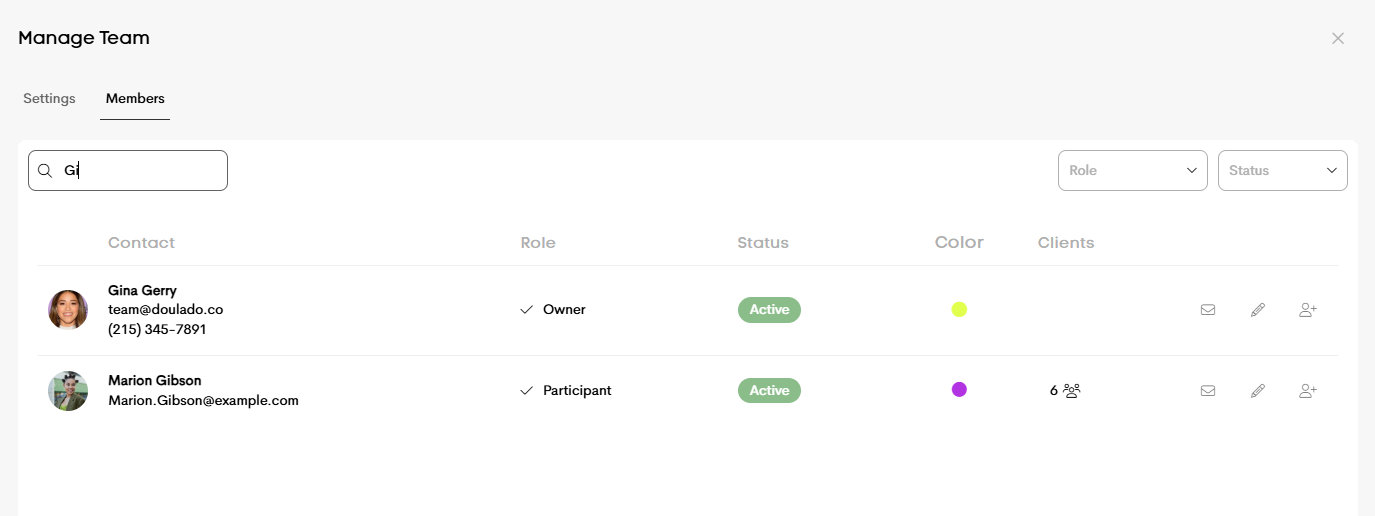Image resolution: width=1375 pixels, height=516 pixels.
Task: Click Gina Gerry's yellow color swatch
Action: 959,310
